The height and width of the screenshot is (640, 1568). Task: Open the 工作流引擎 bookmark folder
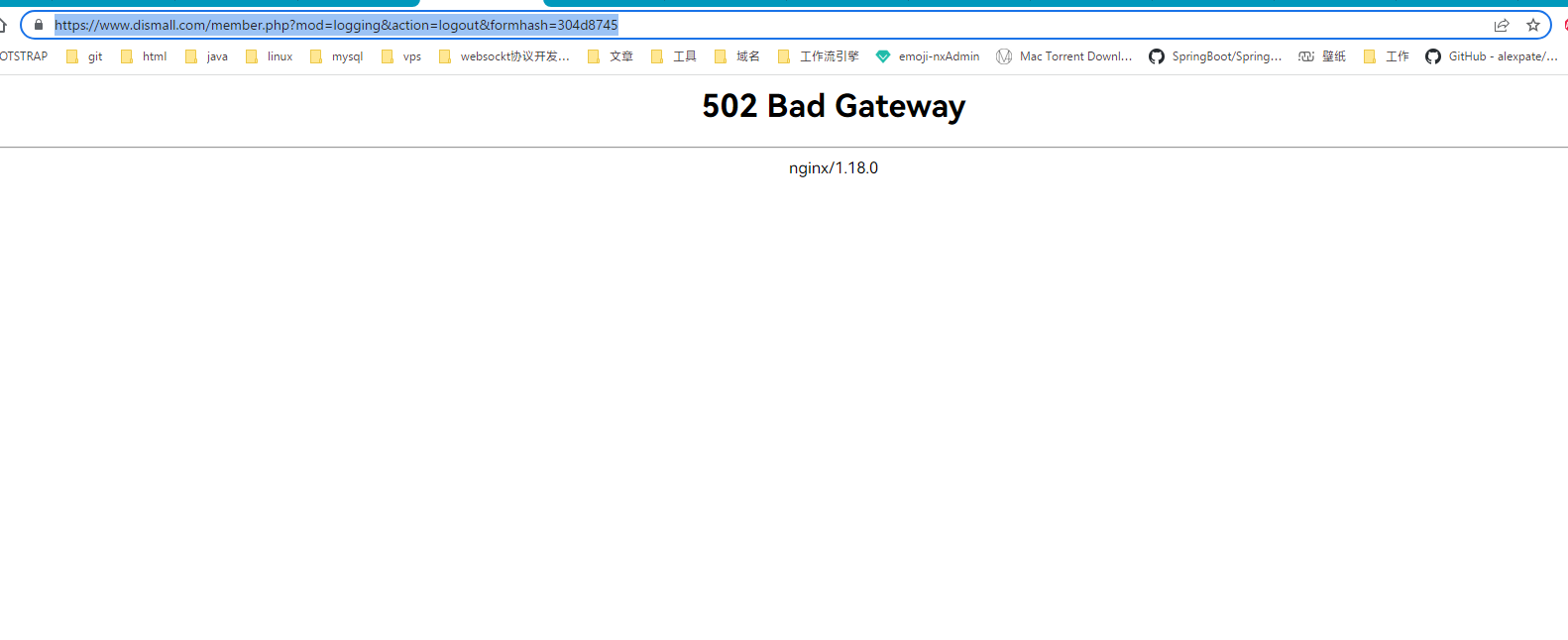[x=818, y=56]
